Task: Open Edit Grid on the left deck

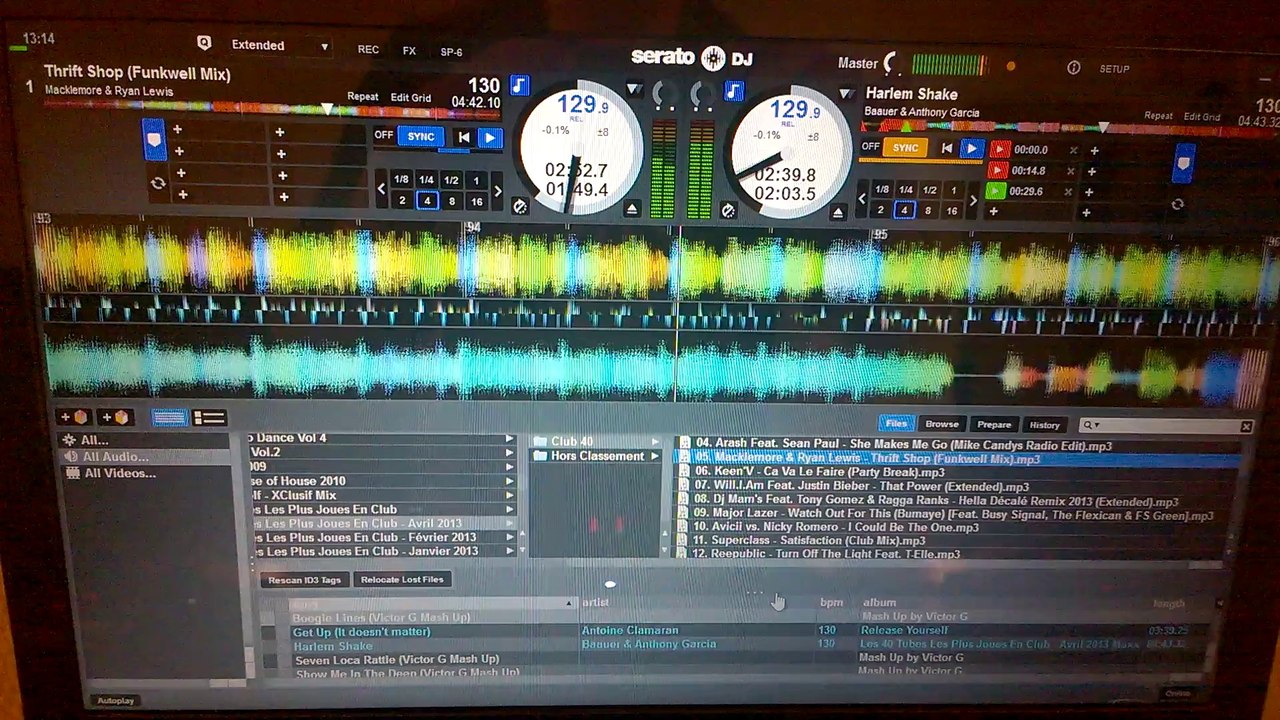Action: [x=411, y=98]
